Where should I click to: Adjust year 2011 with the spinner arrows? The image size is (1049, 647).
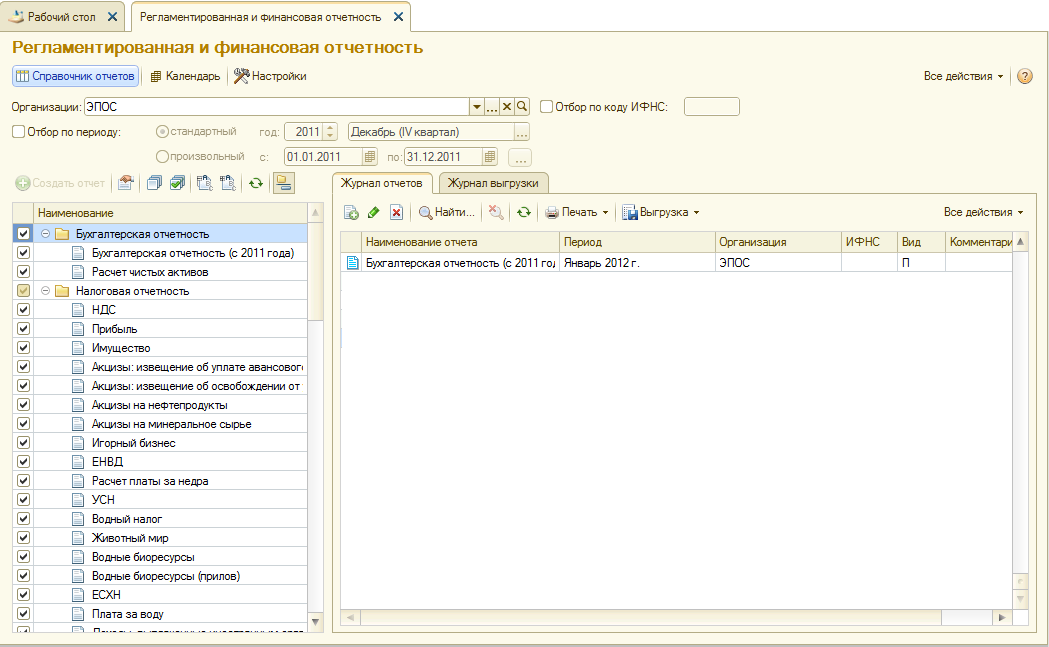coord(330,132)
